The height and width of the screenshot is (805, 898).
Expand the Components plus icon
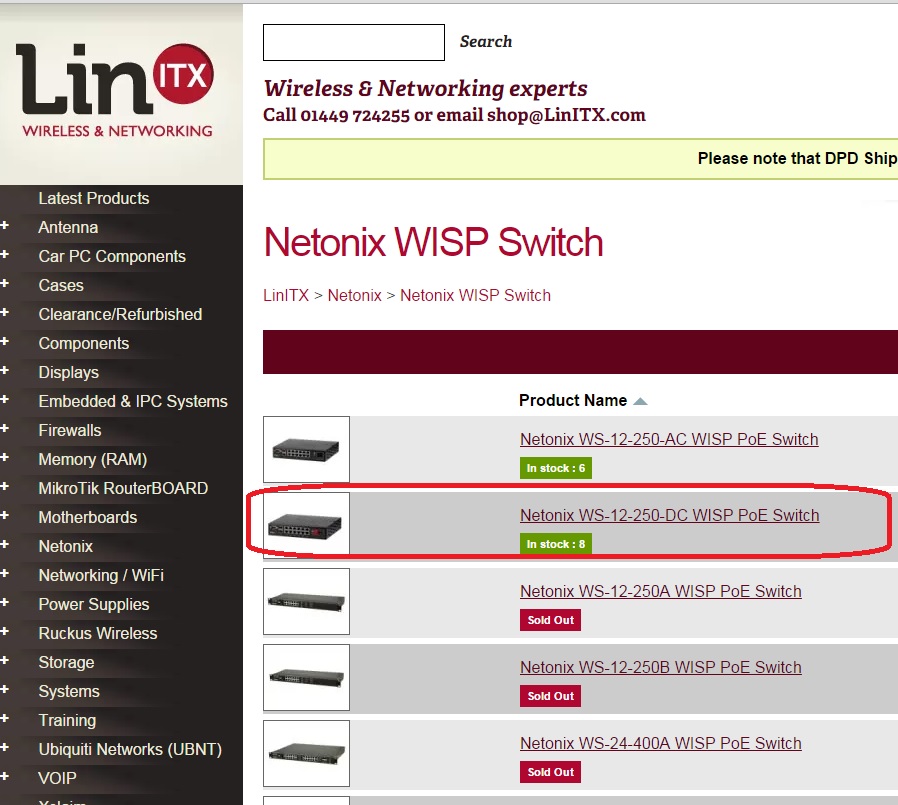tap(5, 341)
